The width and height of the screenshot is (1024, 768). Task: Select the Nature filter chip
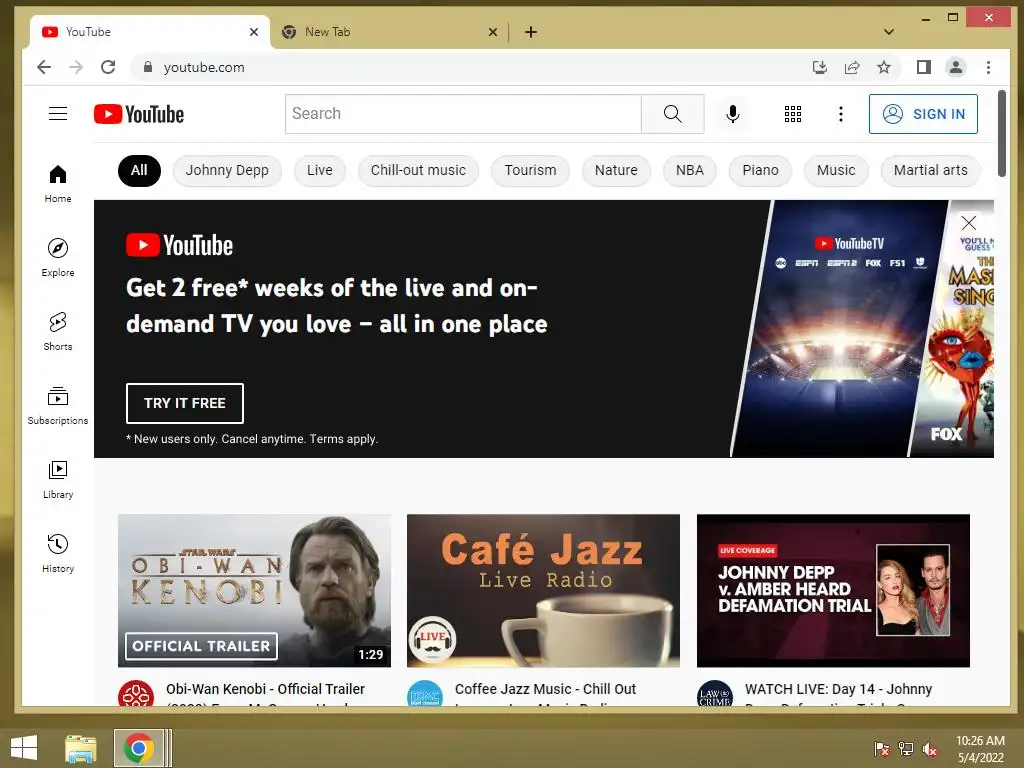pyautogui.click(x=616, y=170)
